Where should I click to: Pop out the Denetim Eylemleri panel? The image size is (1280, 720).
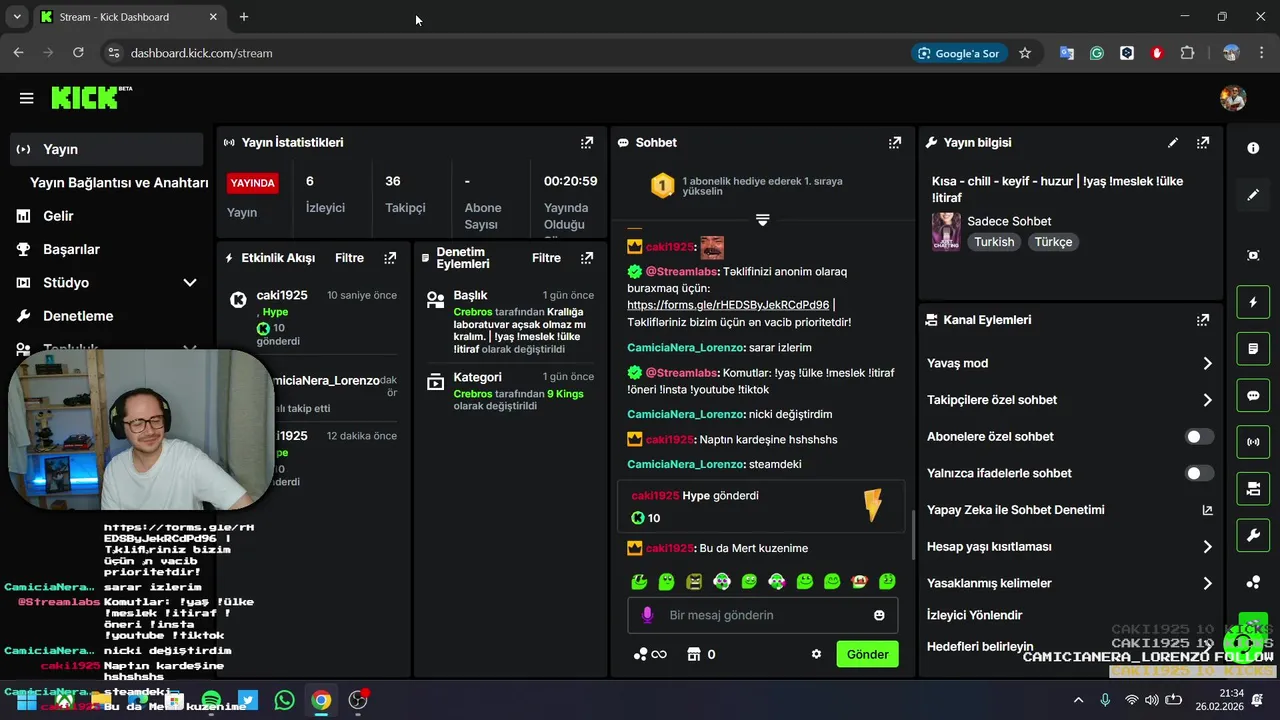point(587,258)
